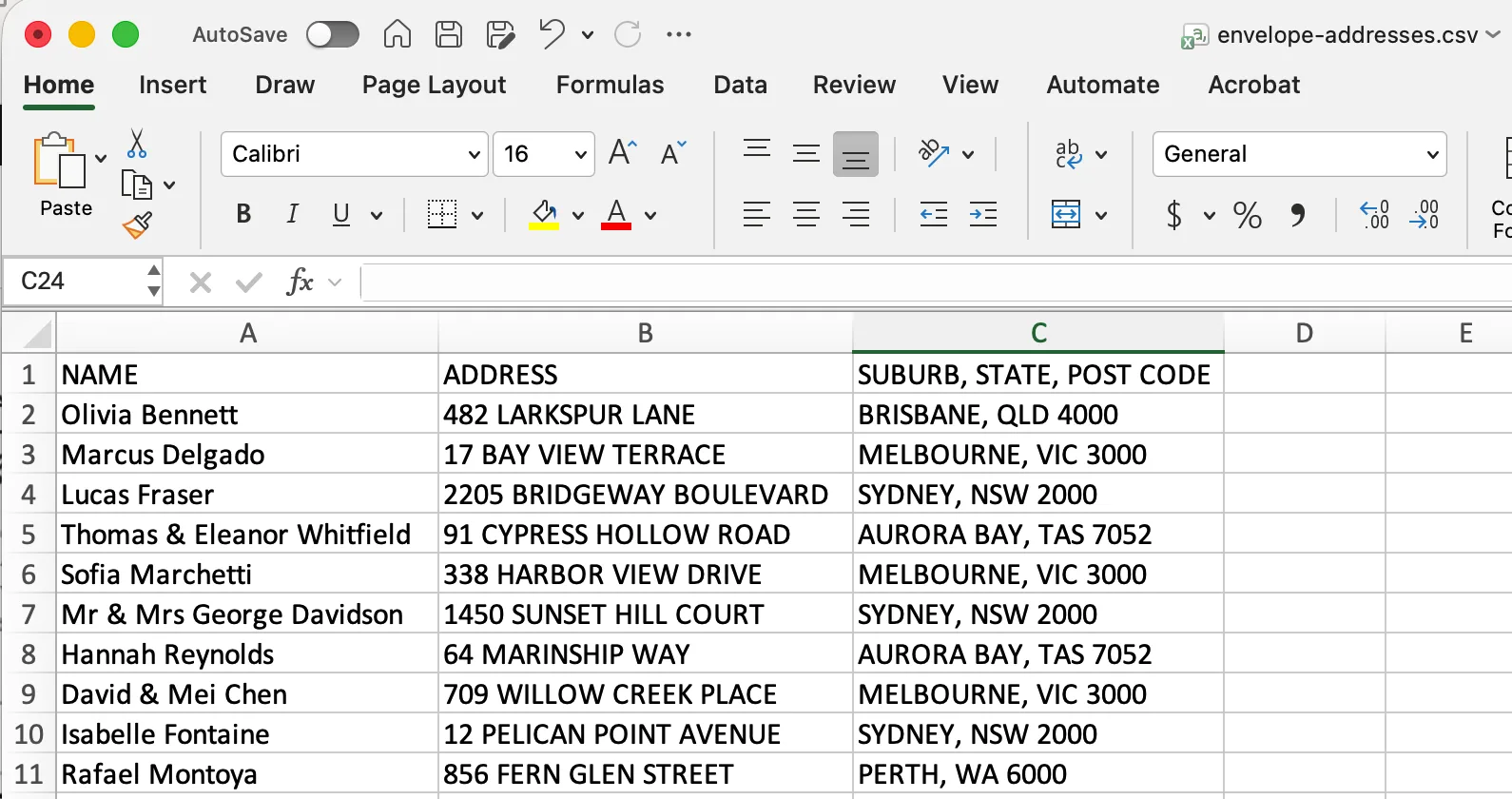Increase font size with large A
Screen dimensions: 1512x799
point(623,153)
